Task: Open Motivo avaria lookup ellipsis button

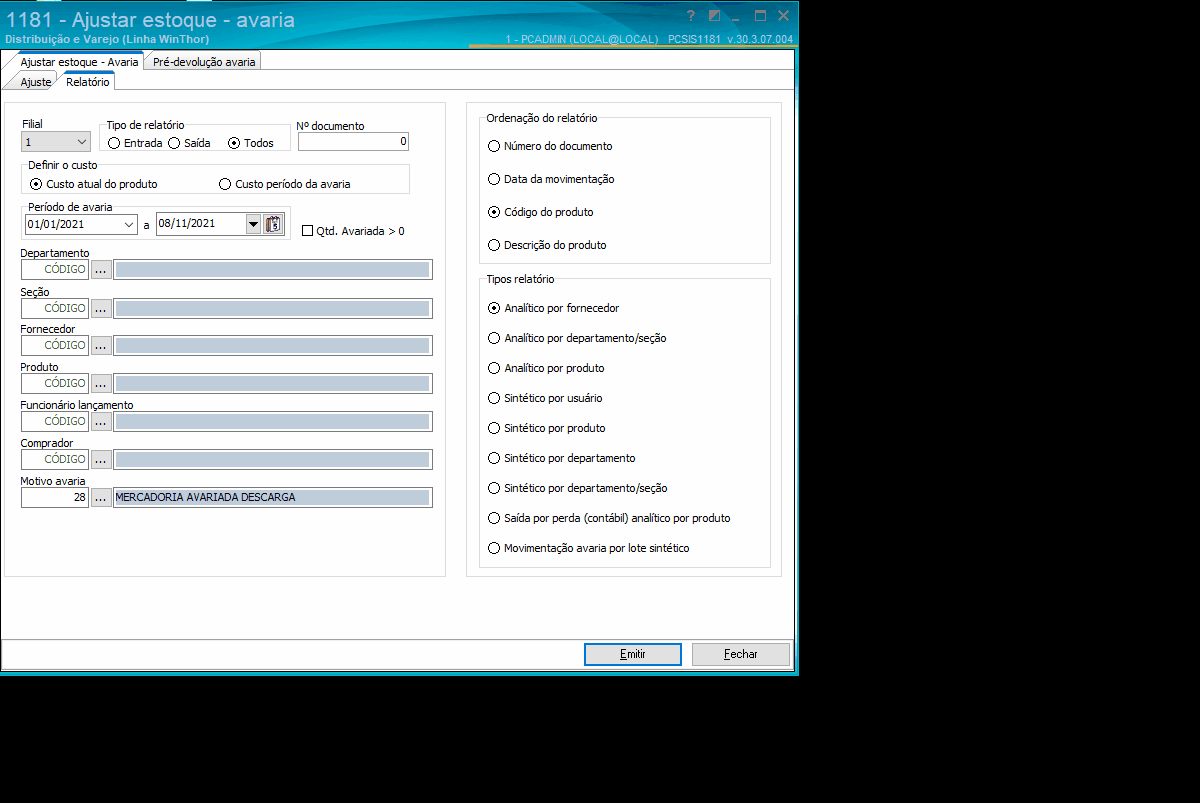Action: (101, 497)
